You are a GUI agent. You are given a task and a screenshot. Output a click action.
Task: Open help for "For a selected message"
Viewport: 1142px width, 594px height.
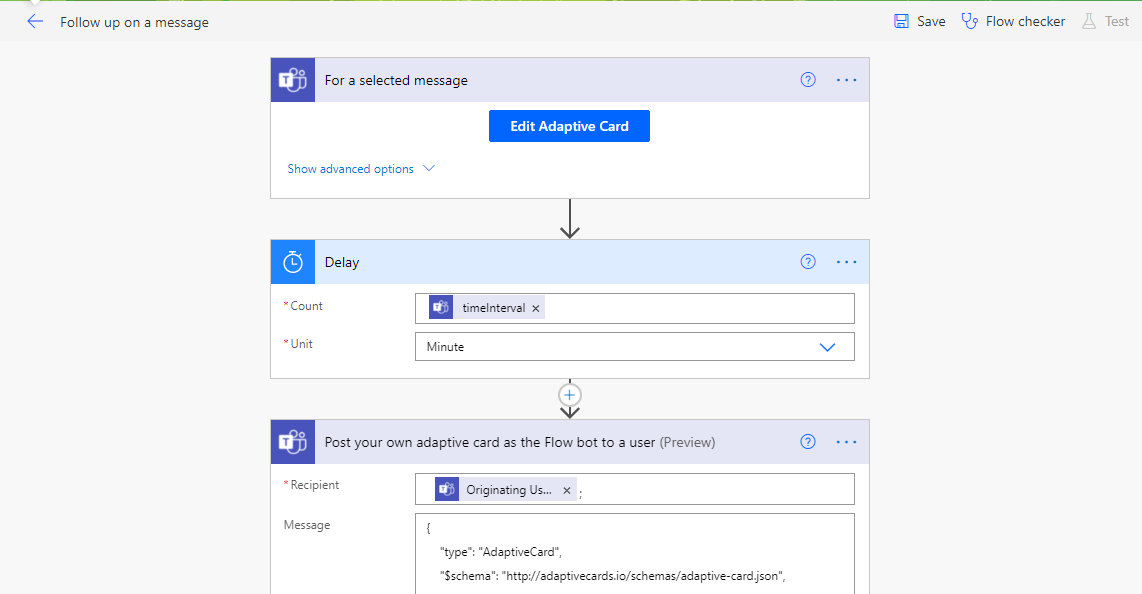pyautogui.click(x=807, y=79)
